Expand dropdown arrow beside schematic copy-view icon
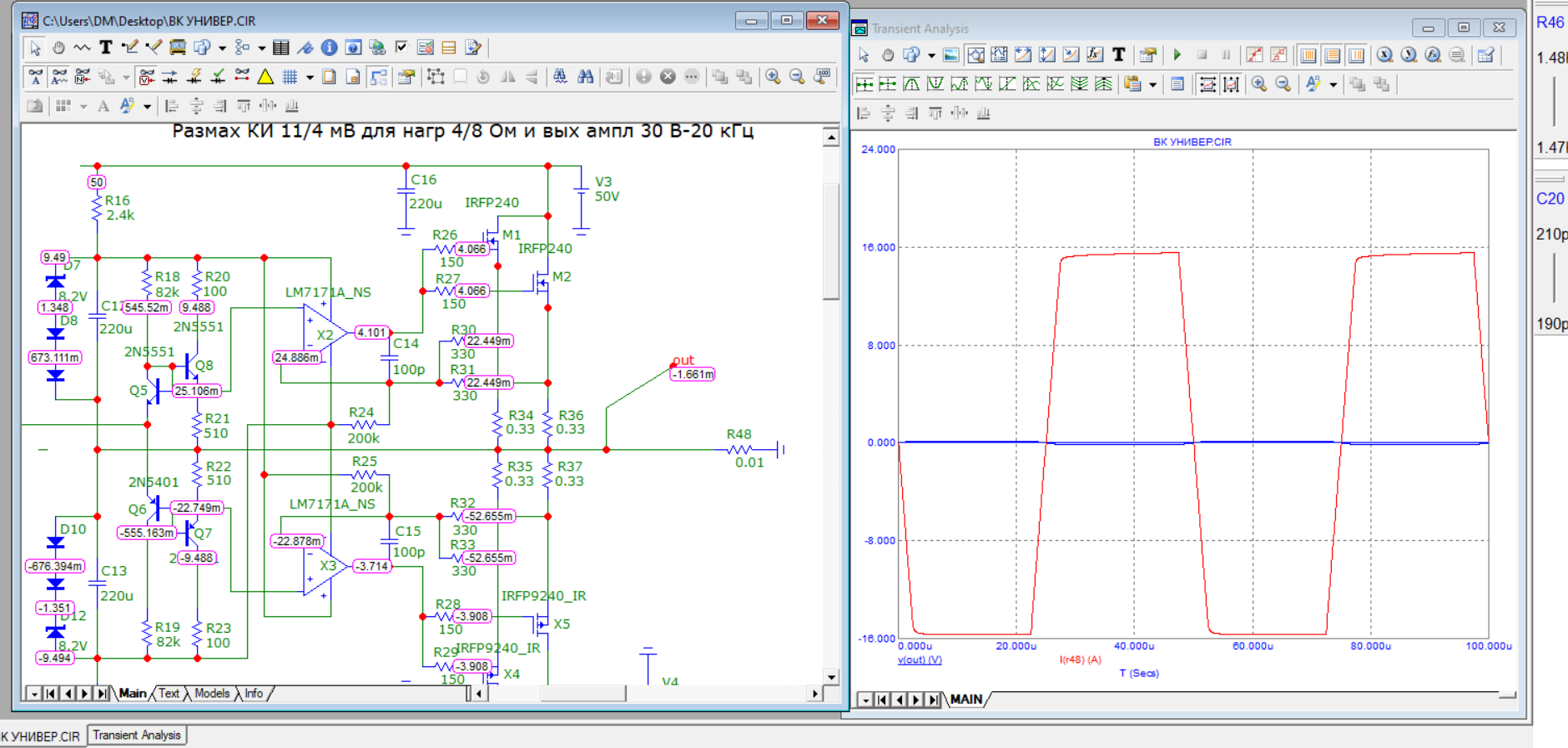 (222, 48)
